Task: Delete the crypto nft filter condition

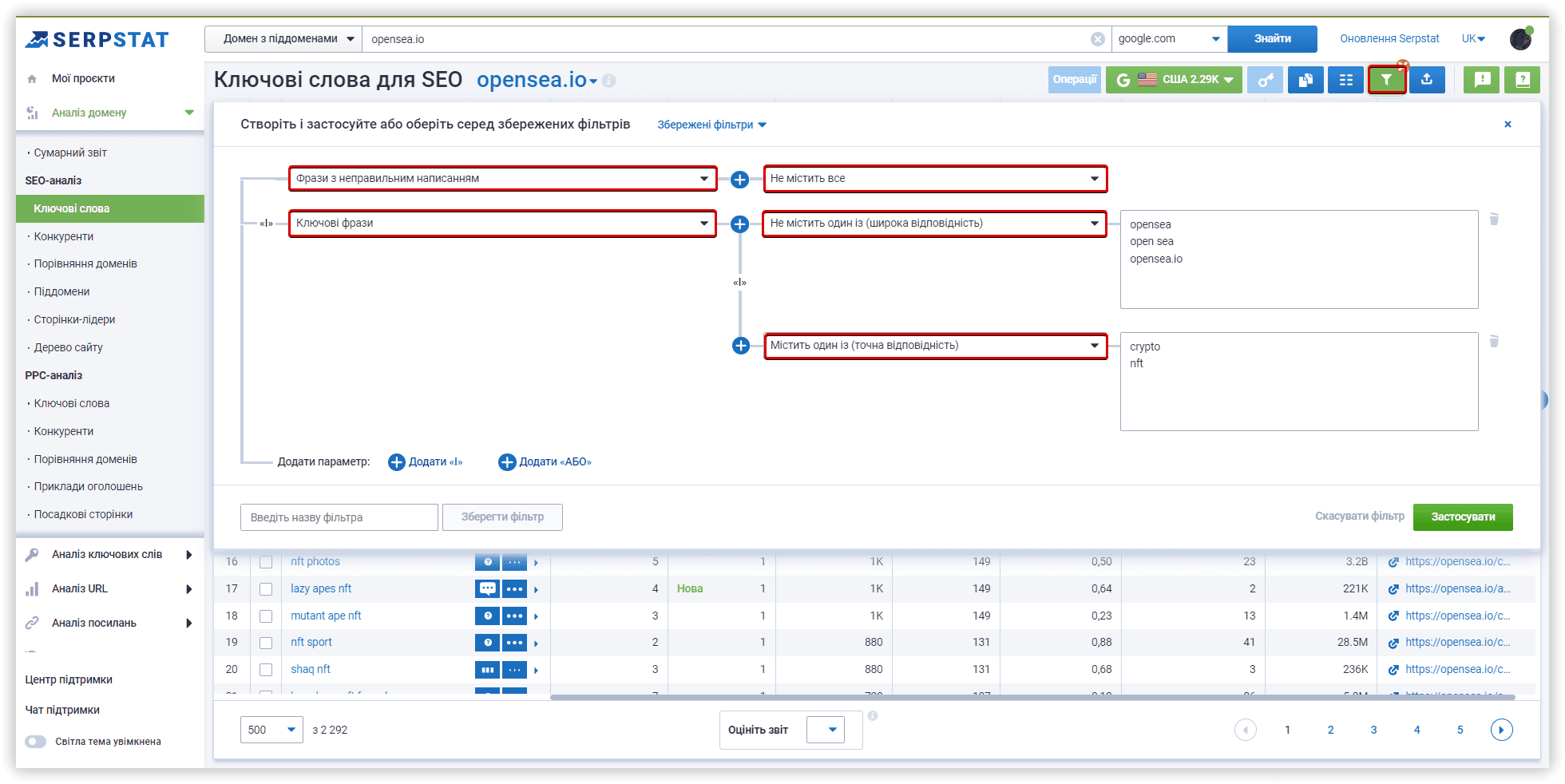Action: (1494, 341)
